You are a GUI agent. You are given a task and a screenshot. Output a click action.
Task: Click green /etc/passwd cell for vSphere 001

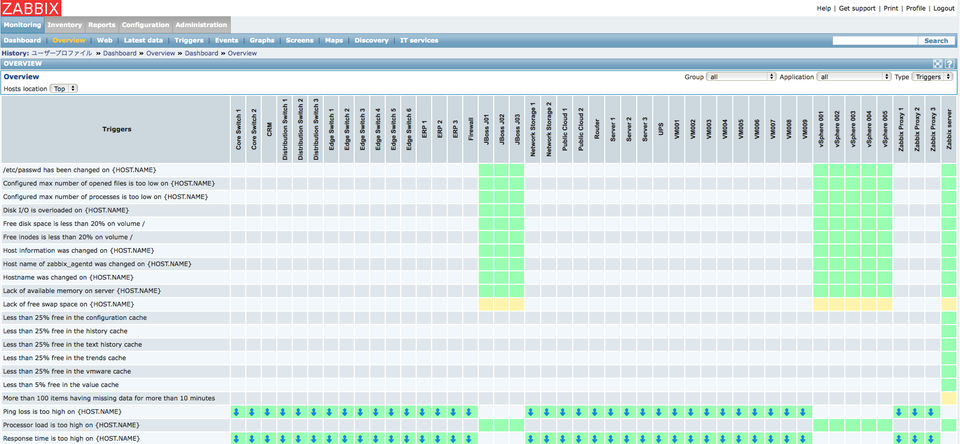pos(821,170)
